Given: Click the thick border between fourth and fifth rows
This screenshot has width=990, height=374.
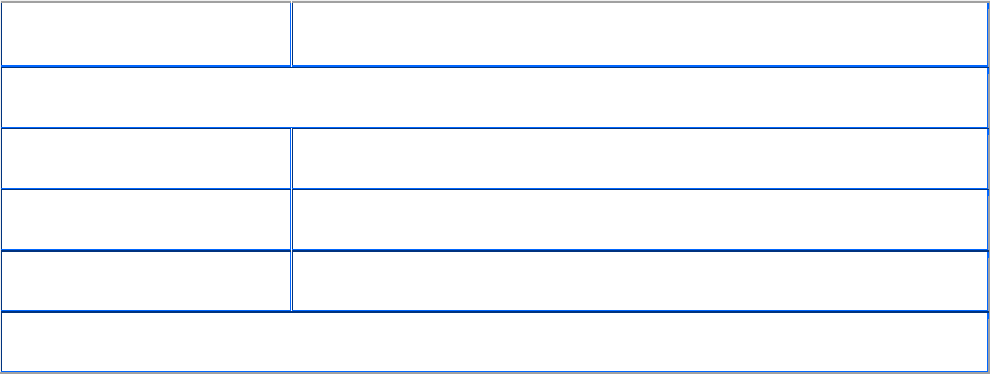Looking at the screenshot, I should 494,250.
